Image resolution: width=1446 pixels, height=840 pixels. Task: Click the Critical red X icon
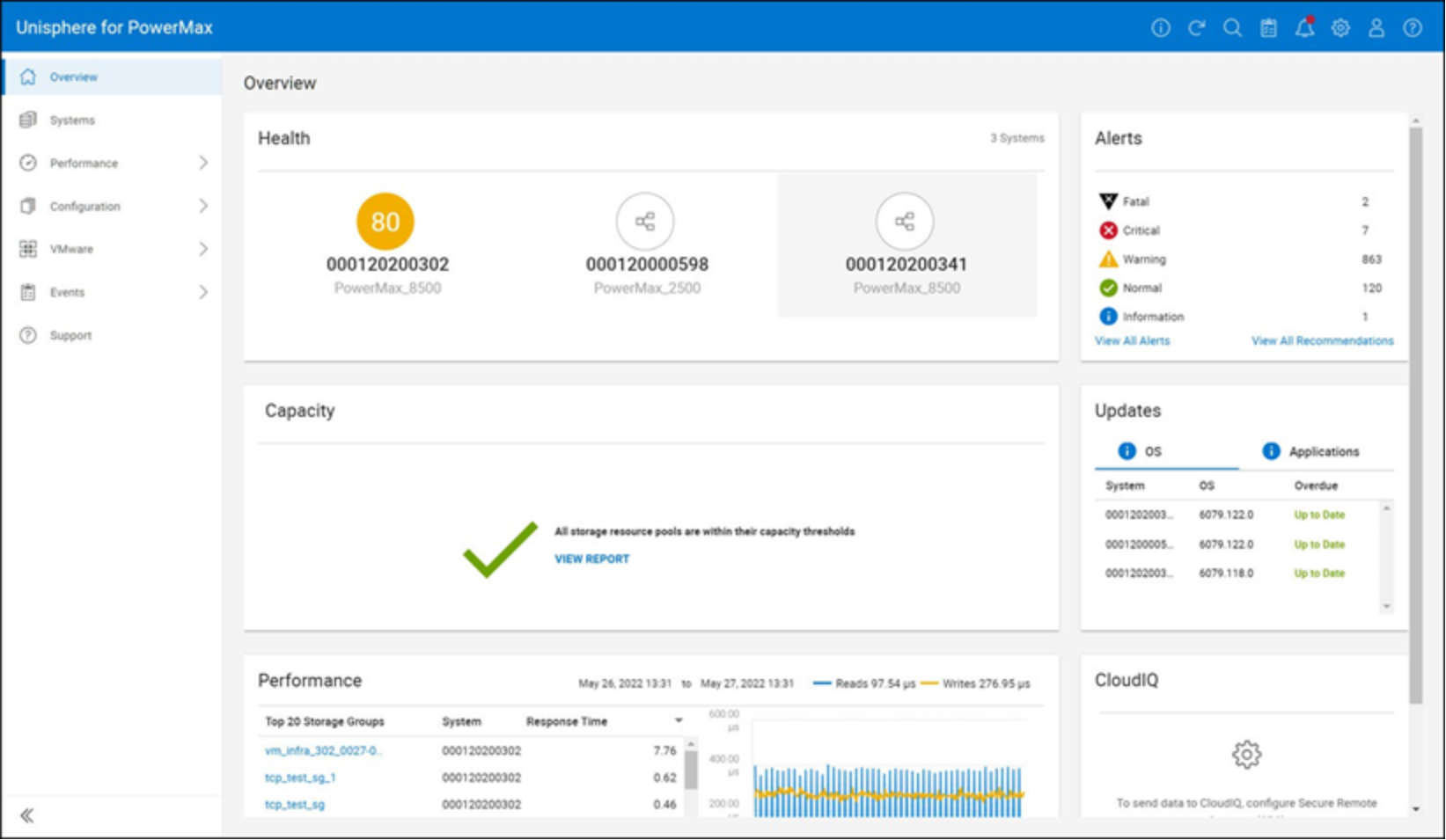(1108, 230)
